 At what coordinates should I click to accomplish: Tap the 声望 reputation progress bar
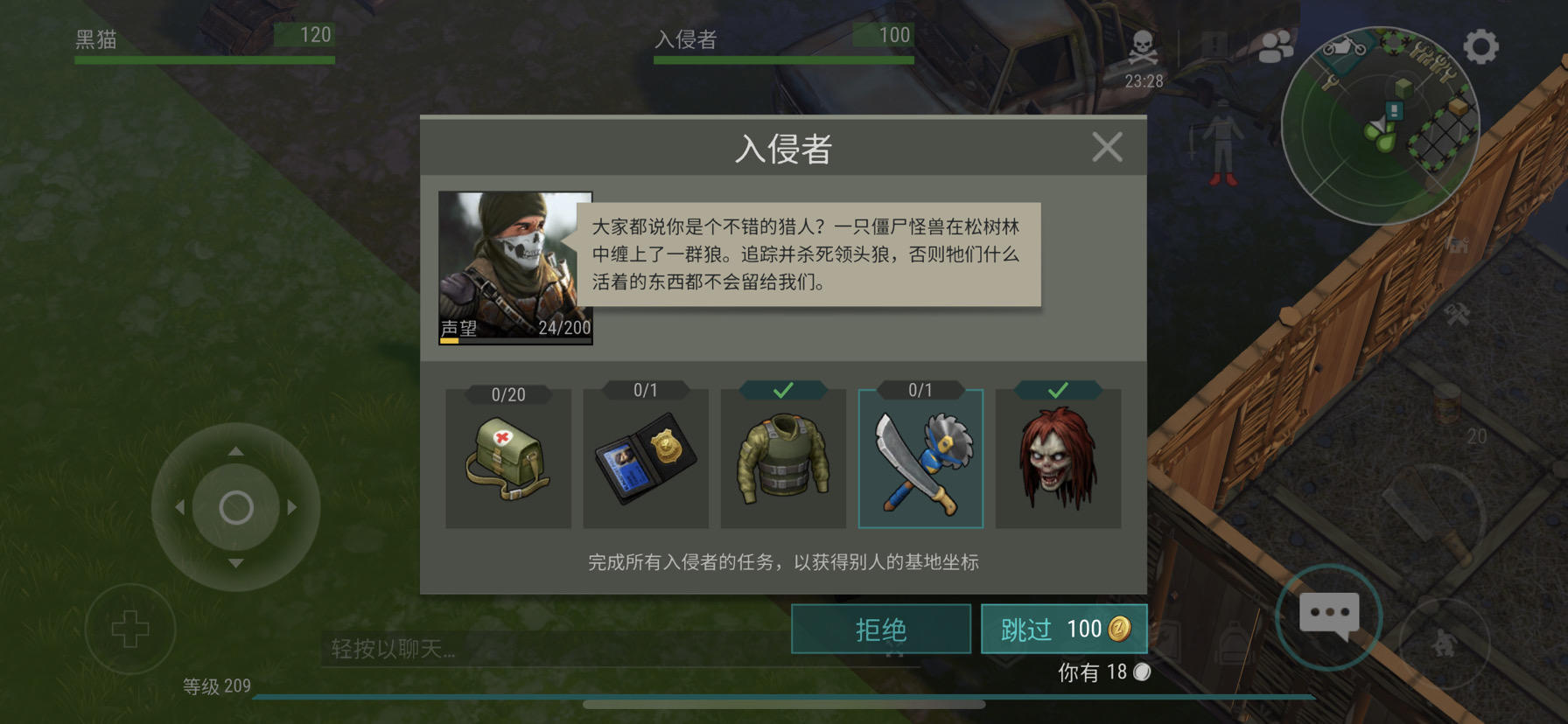point(515,341)
